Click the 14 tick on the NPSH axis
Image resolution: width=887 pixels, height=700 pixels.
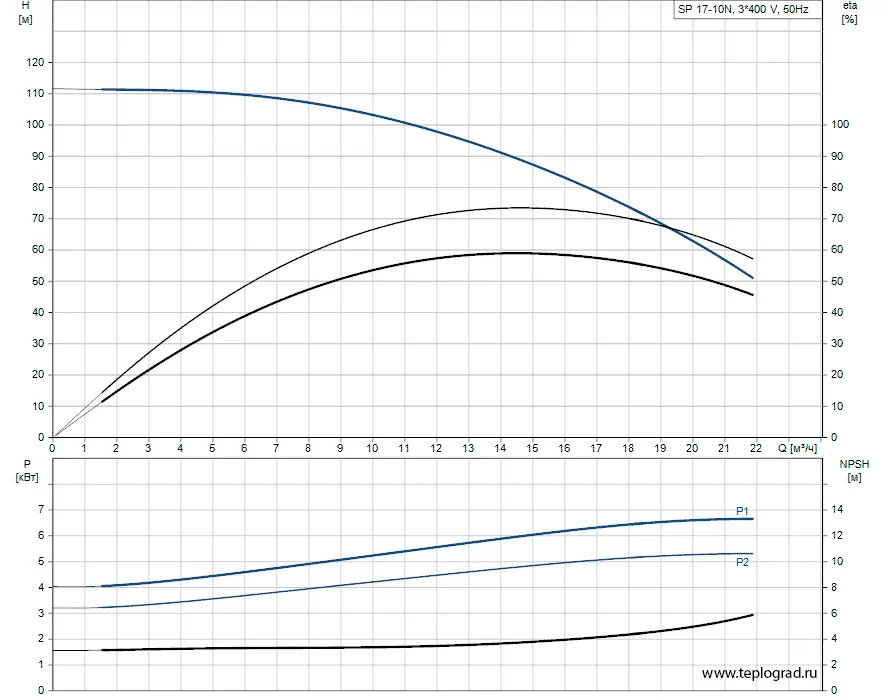click(x=838, y=510)
